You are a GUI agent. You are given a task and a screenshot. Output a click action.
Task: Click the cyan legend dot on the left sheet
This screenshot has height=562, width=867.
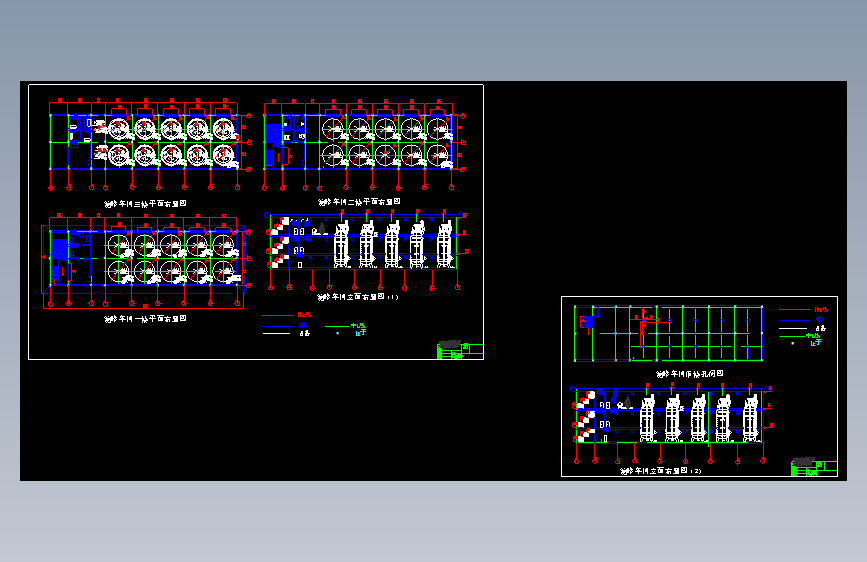[x=337, y=334]
